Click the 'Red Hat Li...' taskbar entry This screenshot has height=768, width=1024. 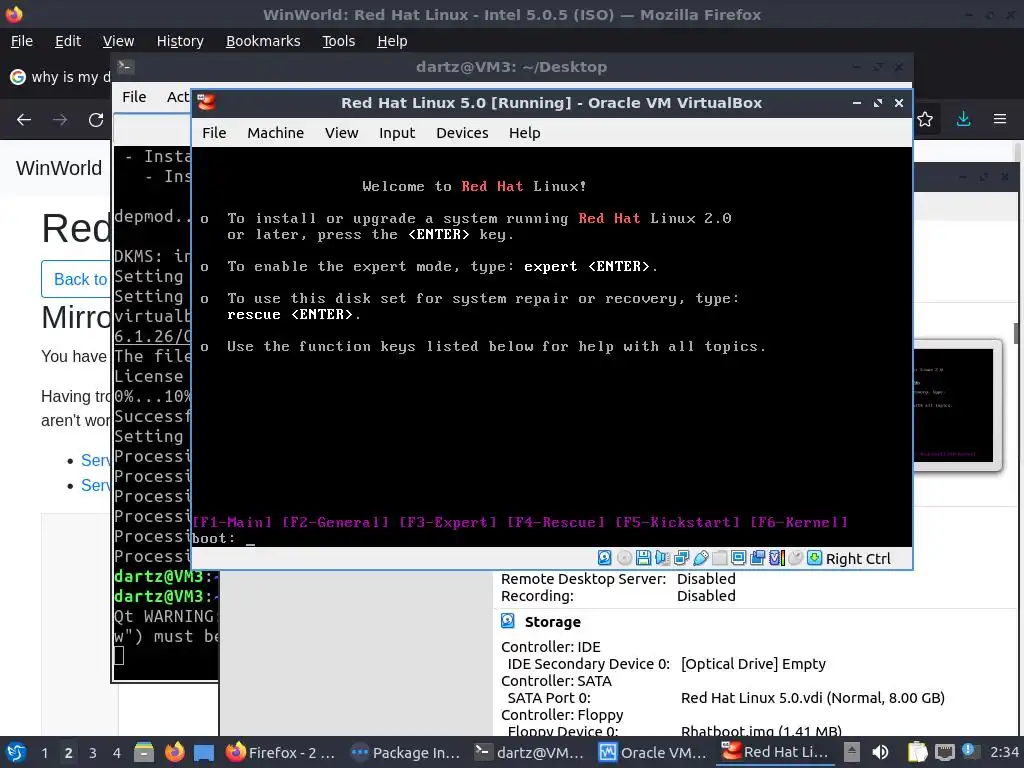tap(776, 752)
